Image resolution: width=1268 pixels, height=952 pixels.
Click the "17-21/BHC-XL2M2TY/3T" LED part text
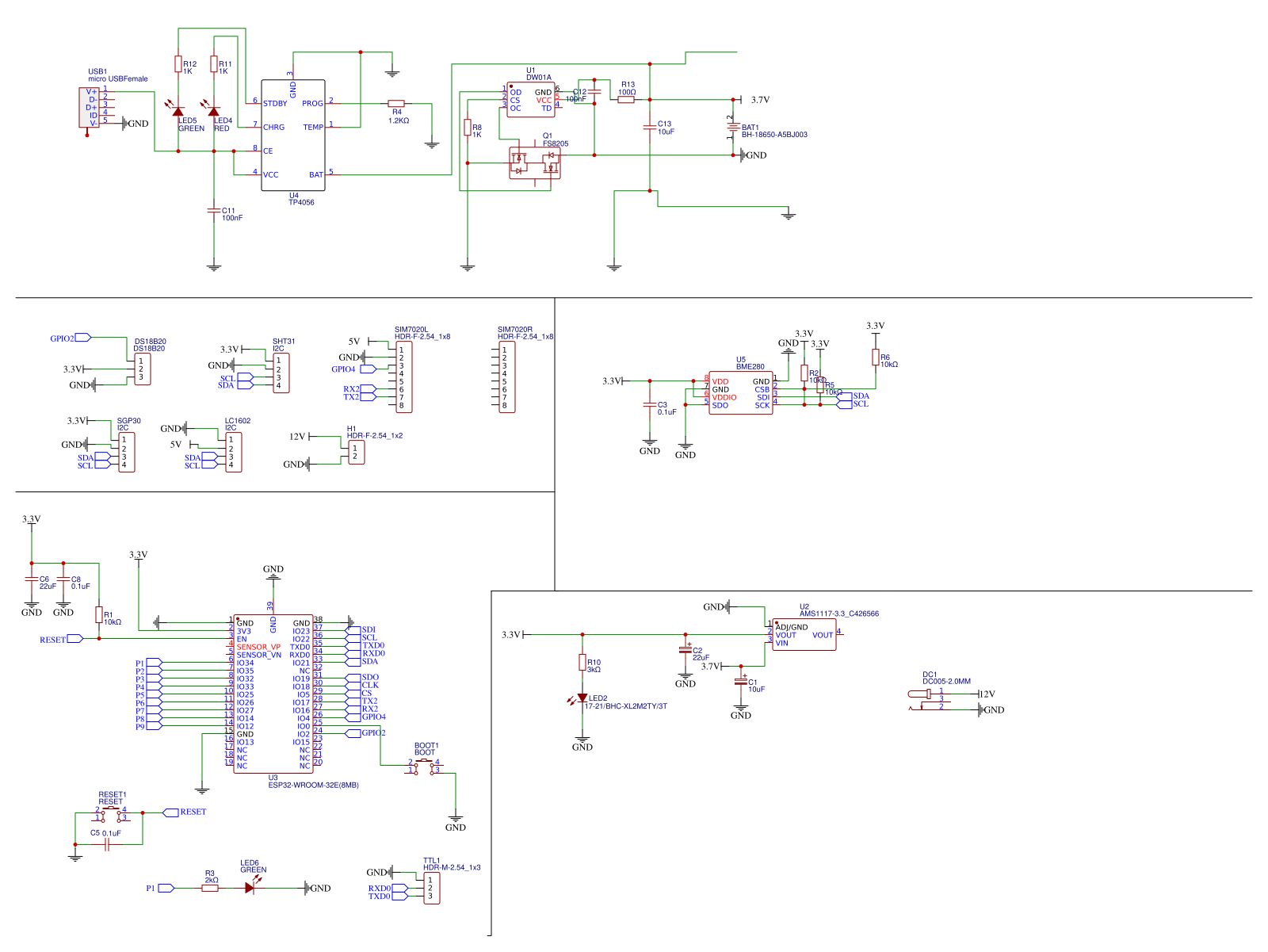(626, 706)
